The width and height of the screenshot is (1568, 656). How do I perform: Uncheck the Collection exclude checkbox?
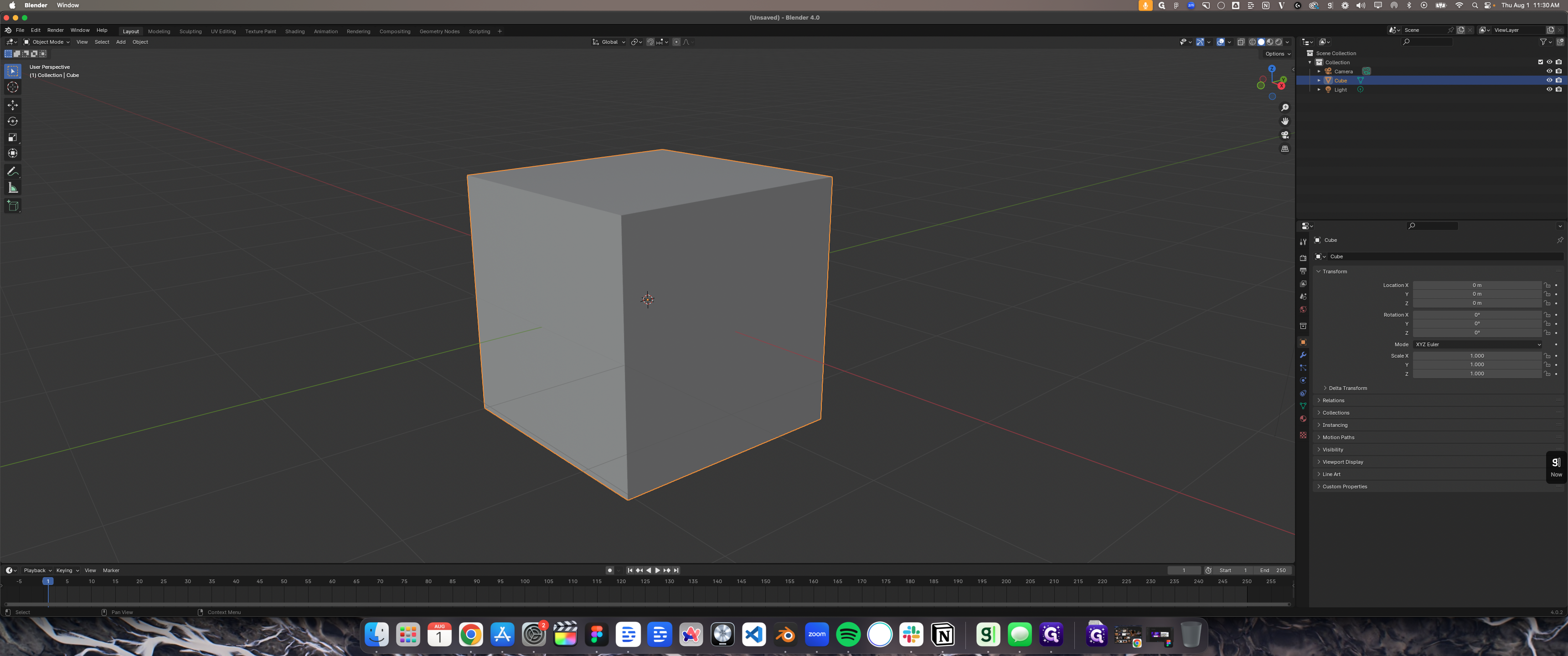[1540, 62]
